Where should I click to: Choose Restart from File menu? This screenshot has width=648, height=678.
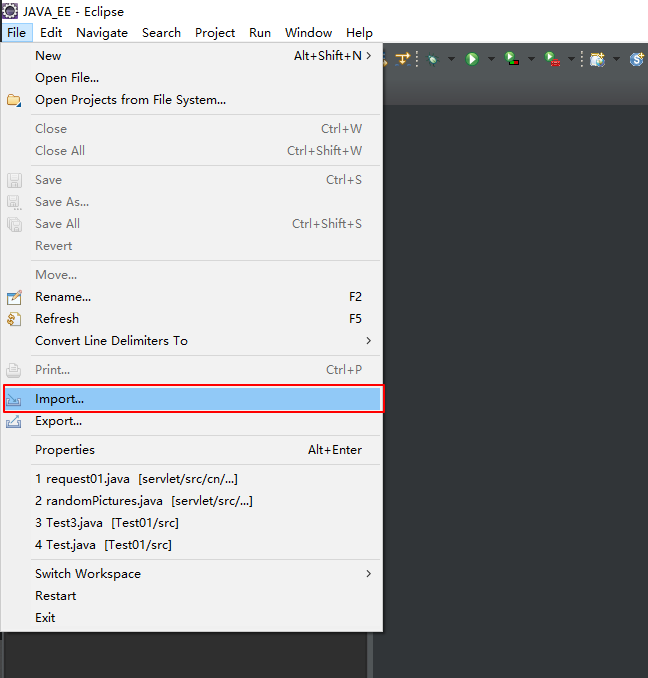[x=192, y=596]
